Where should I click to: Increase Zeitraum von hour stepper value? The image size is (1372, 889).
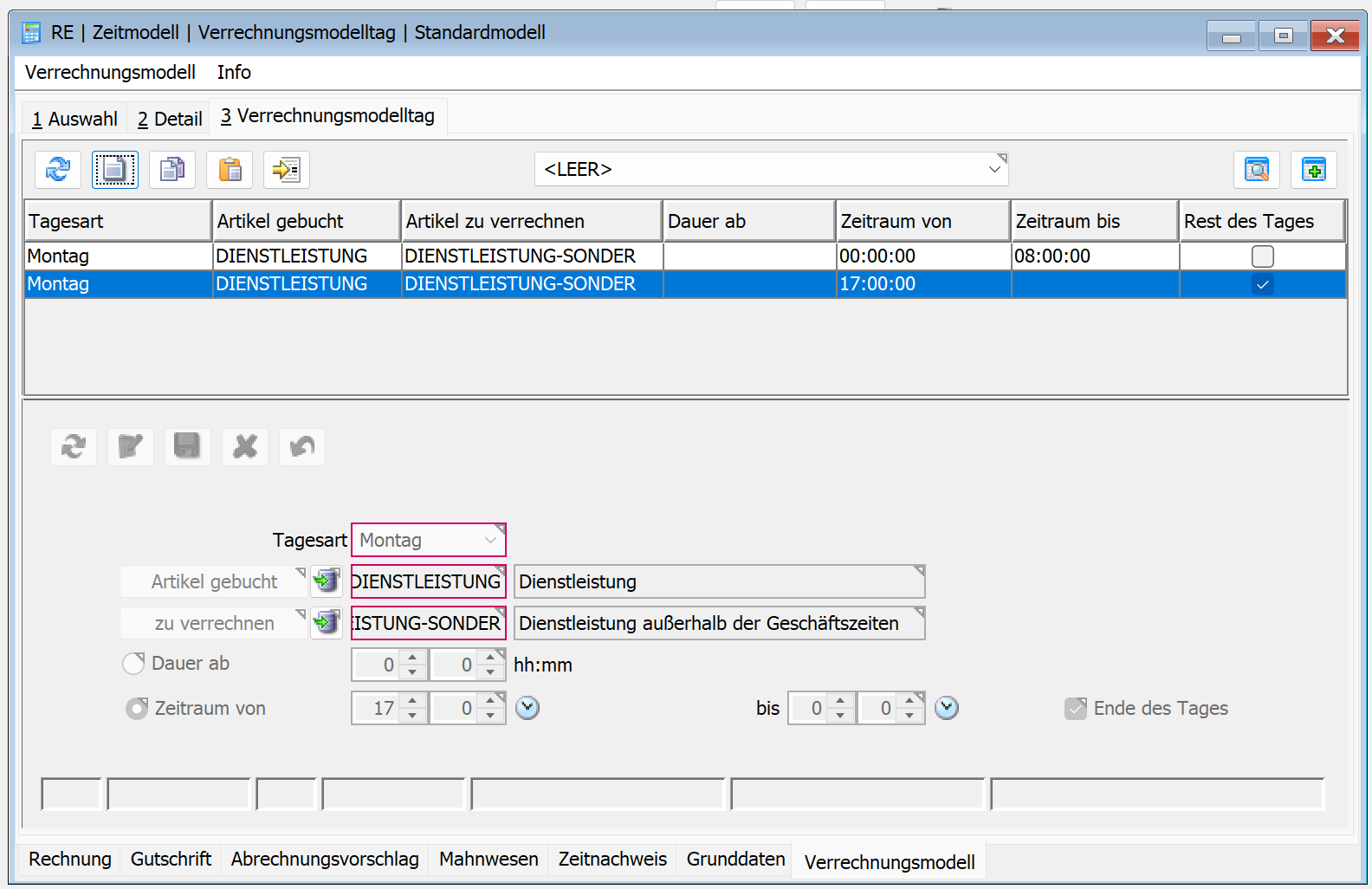(x=412, y=700)
